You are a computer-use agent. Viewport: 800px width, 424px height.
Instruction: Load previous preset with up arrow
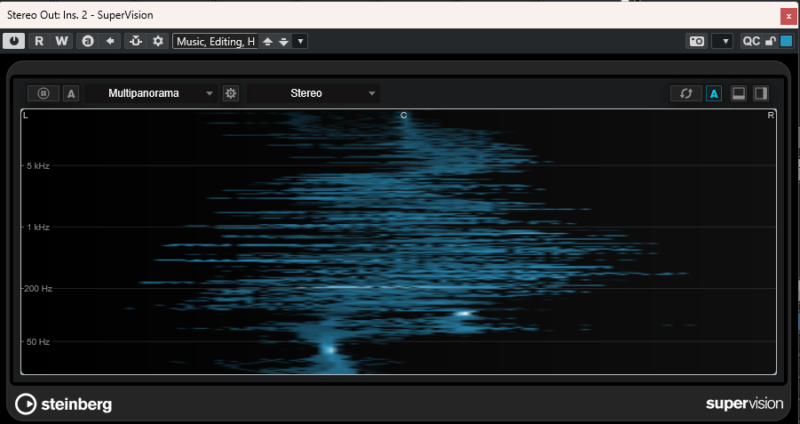tap(267, 41)
